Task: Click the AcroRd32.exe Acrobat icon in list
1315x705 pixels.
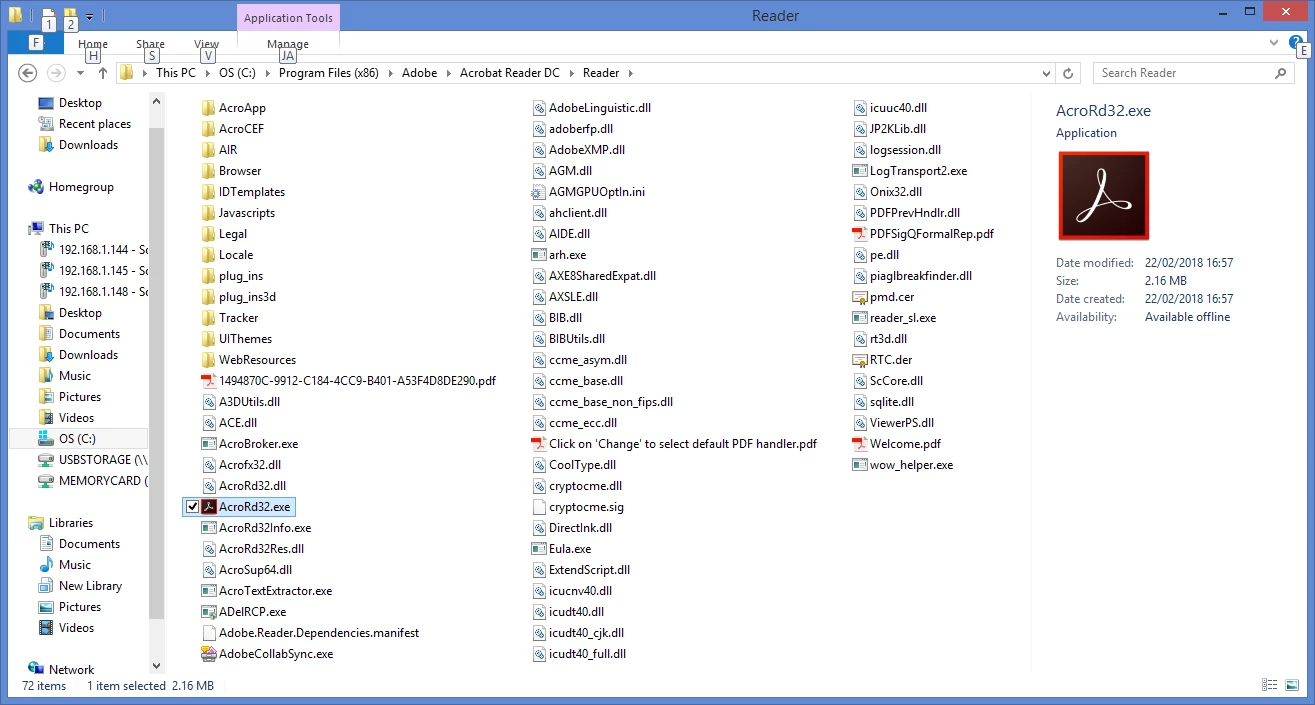Action: click(x=209, y=507)
